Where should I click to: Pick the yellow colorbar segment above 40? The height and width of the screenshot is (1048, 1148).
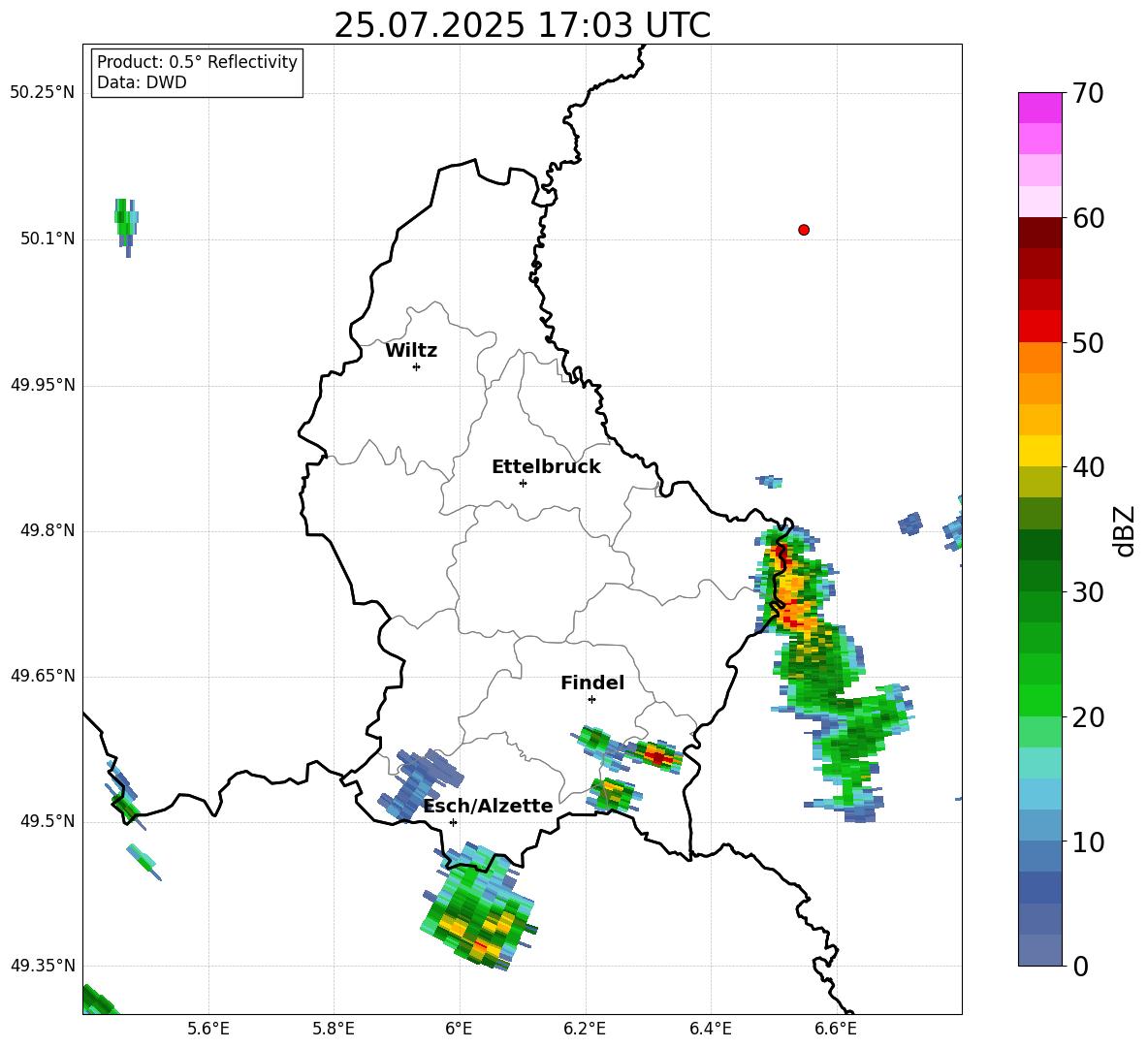point(1039,451)
